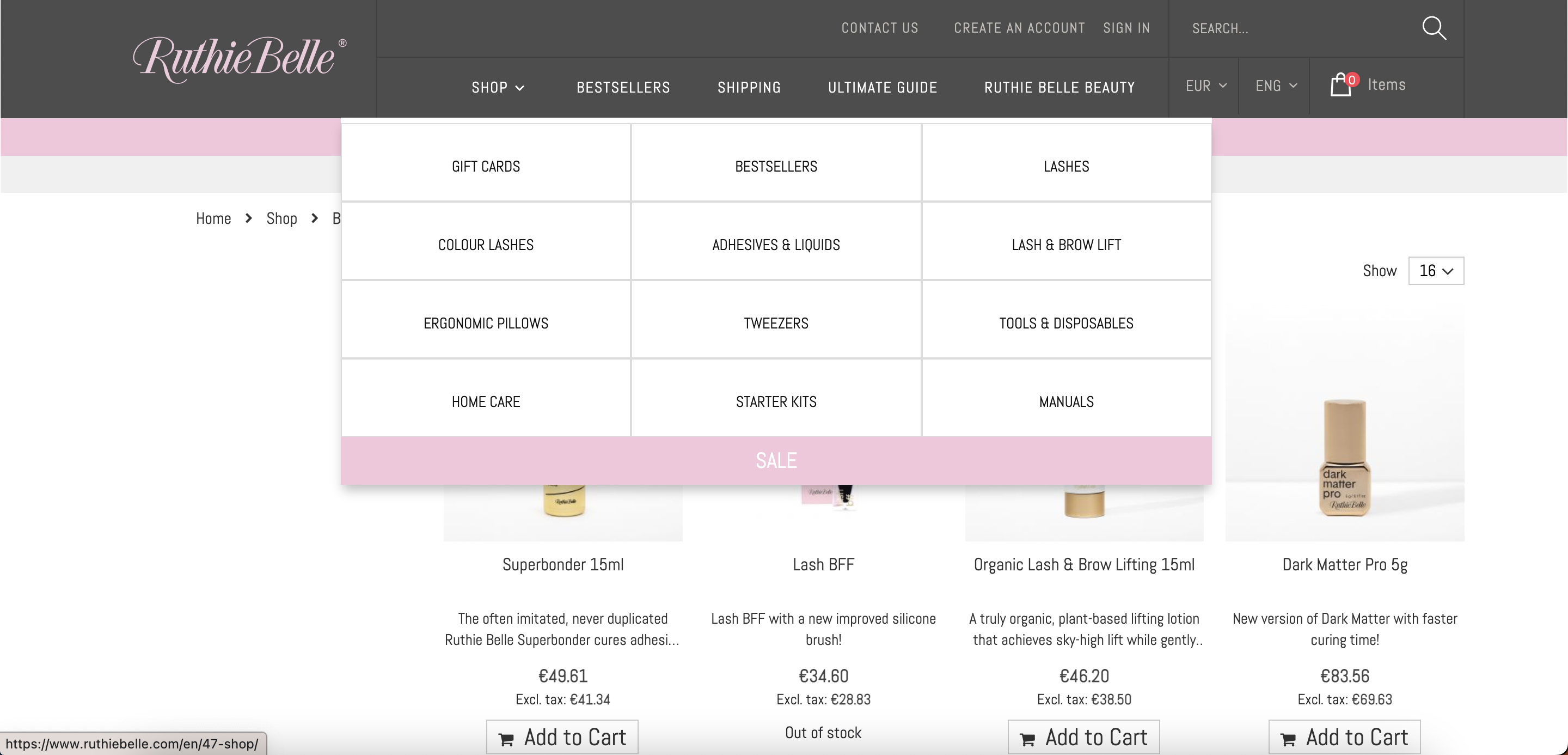Click cart icon on Dark Matter Pro button
The width and height of the screenshot is (1568, 755).
(x=1288, y=739)
